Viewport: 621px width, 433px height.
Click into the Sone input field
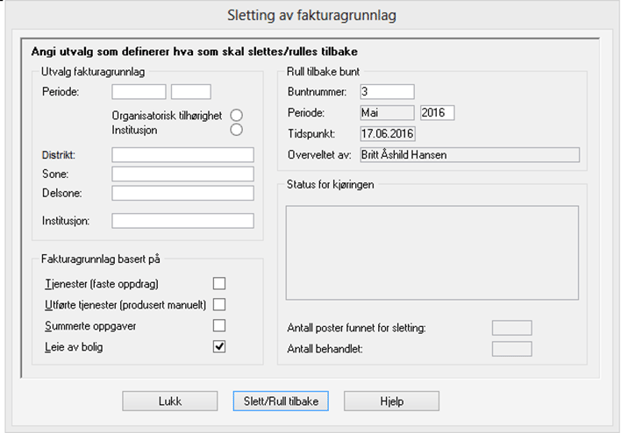tap(183, 174)
